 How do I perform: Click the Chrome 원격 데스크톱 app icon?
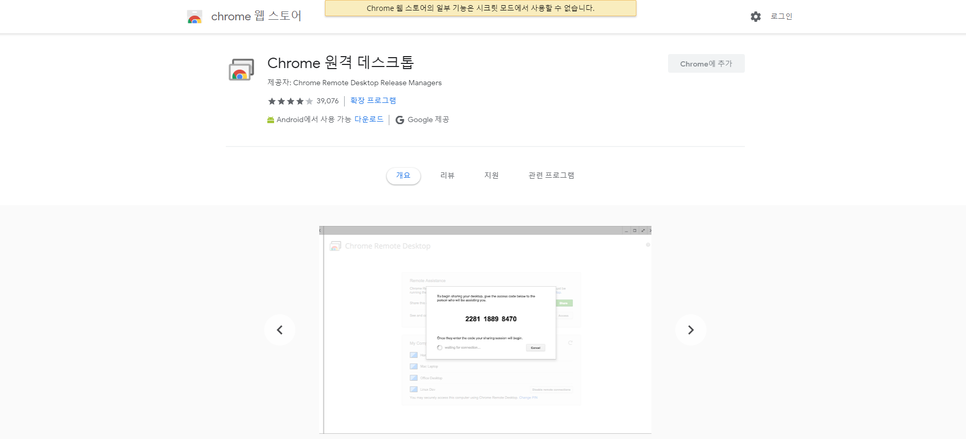[242, 70]
